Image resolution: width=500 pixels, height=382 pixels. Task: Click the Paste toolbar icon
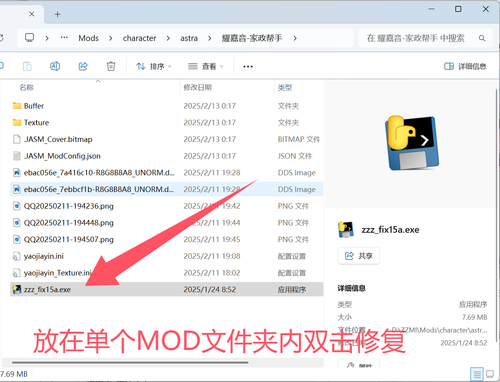(27, 66)
